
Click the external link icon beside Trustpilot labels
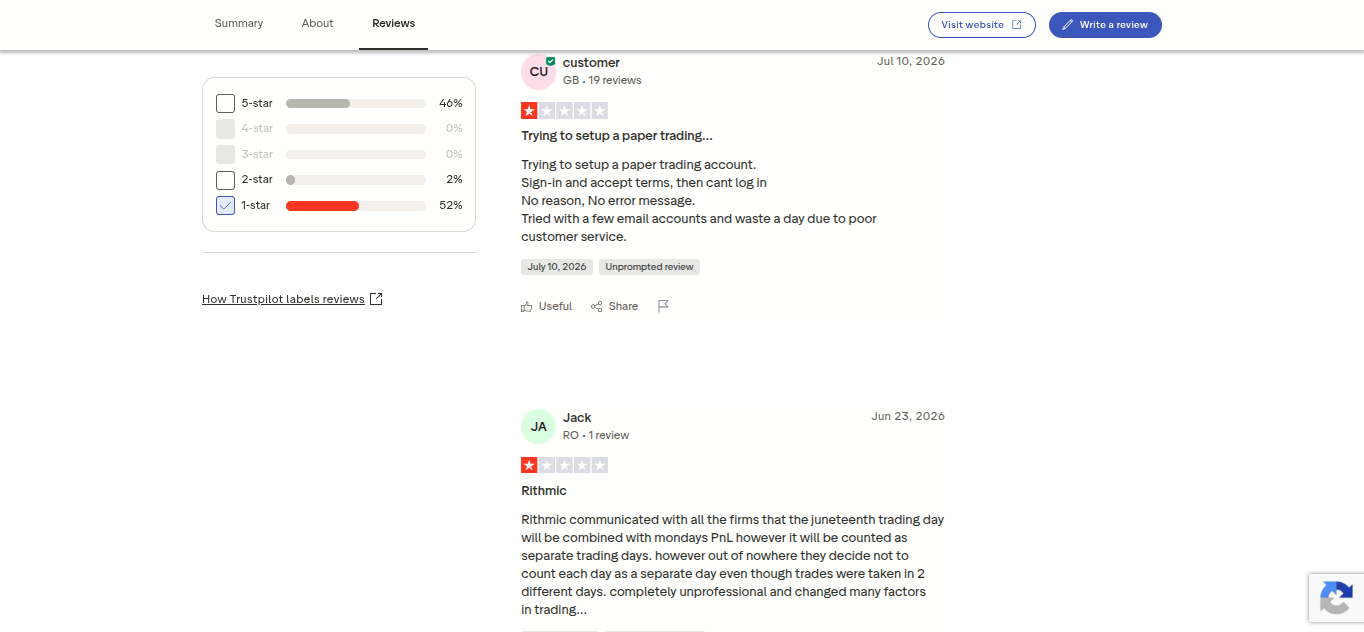376,299
